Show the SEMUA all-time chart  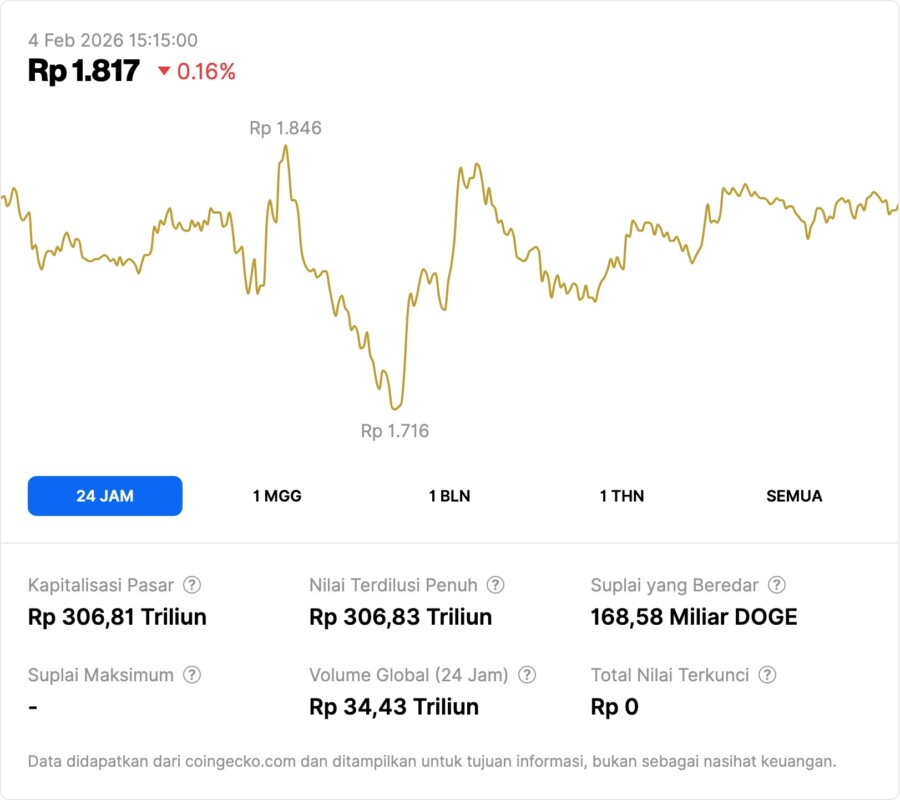794,496
